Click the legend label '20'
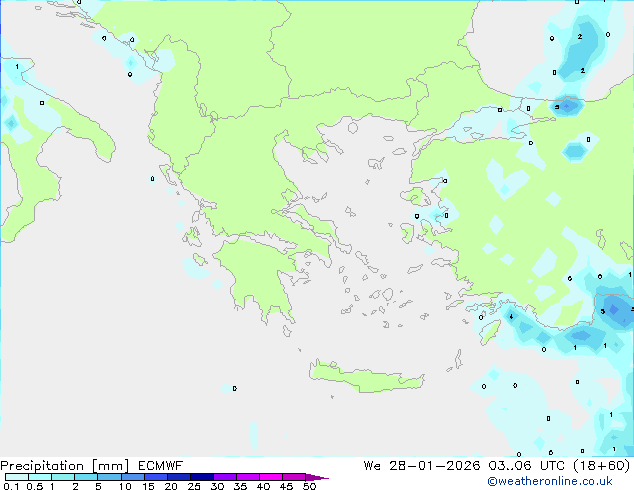 (171, 486)
